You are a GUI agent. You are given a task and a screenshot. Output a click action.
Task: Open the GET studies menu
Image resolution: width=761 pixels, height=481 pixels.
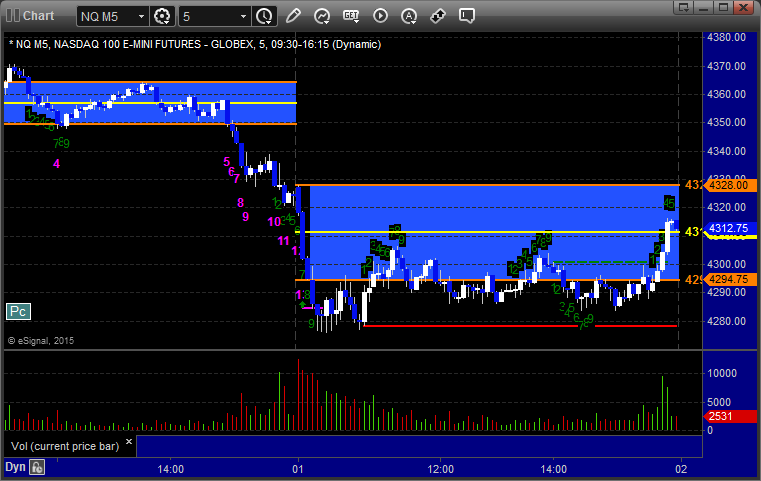351,16
